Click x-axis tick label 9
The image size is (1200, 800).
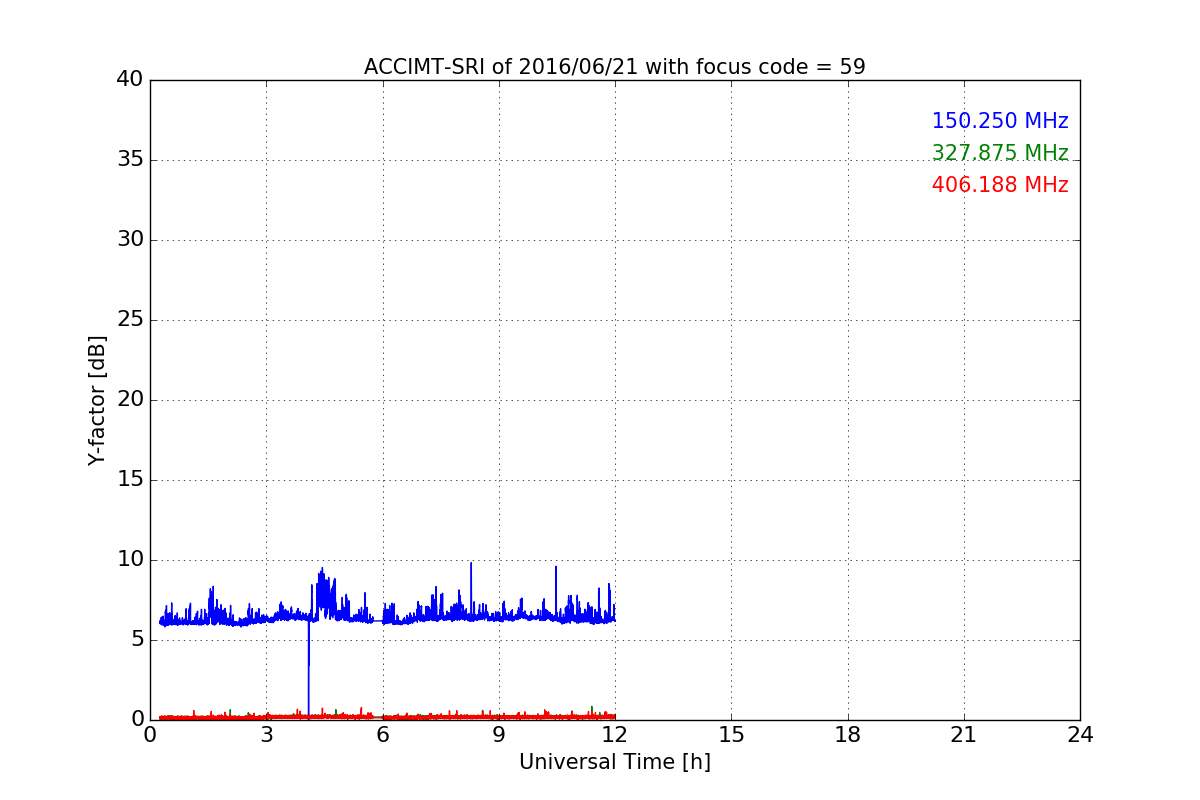coord(499,736)
